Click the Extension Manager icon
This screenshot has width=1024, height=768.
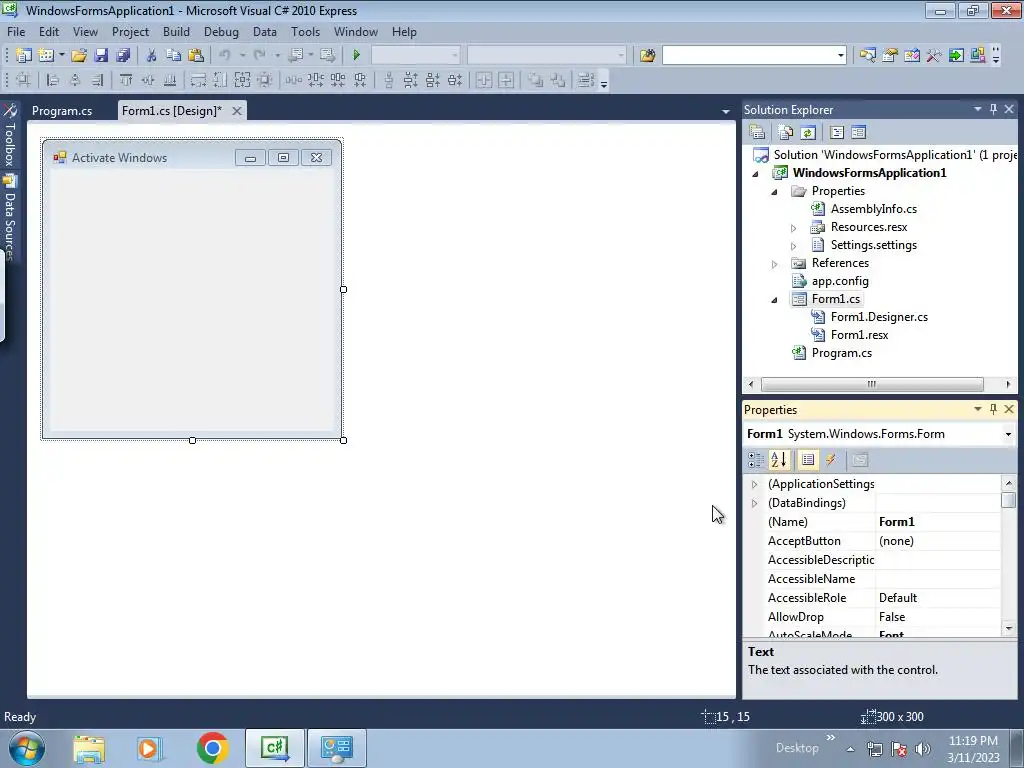(x=978, y=56)
